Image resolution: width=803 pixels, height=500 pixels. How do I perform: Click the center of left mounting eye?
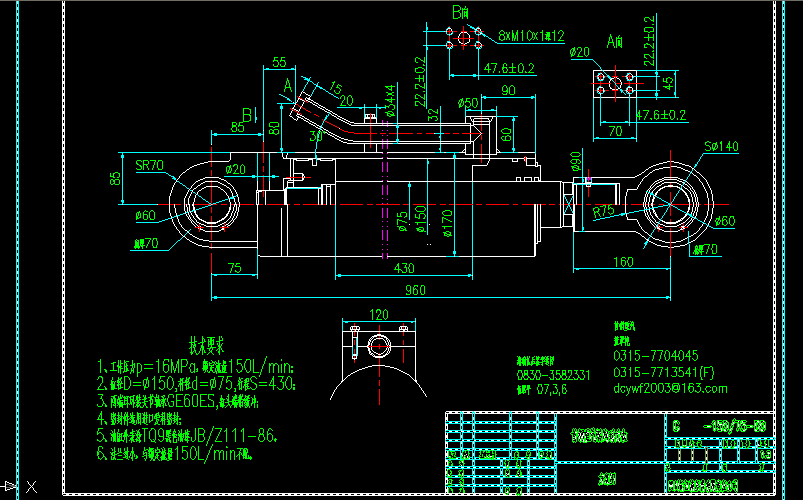coord(211,204)
